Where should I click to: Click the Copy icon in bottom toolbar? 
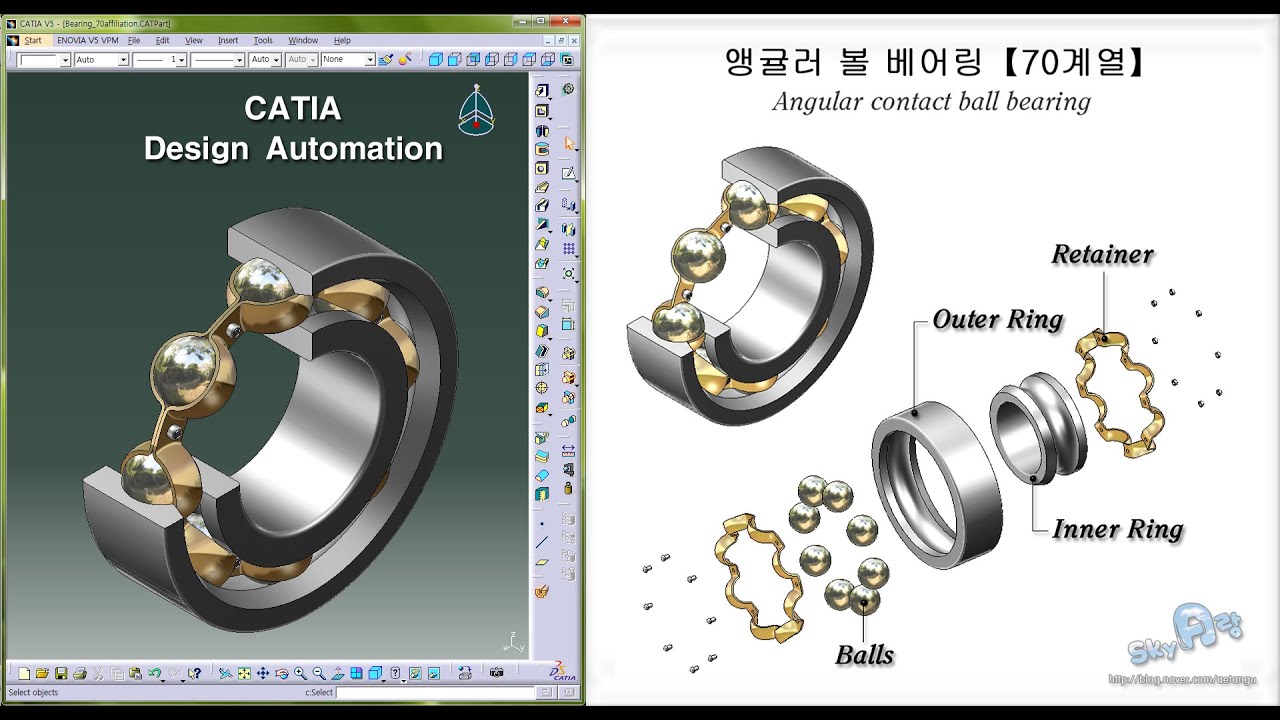pyautogui.click(x=117, y=673)
